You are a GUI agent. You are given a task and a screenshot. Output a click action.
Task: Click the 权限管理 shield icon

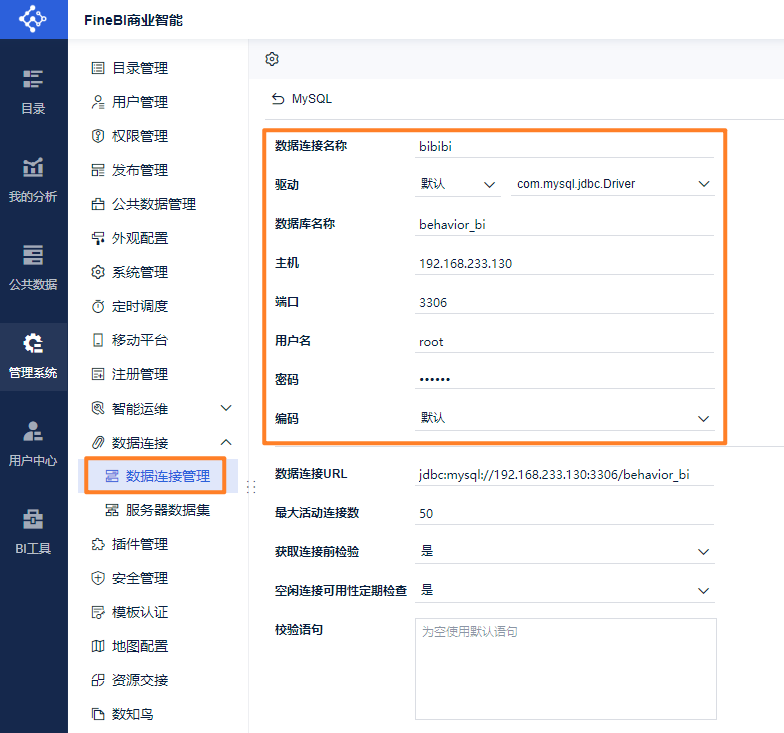click(x=98, y=136)
